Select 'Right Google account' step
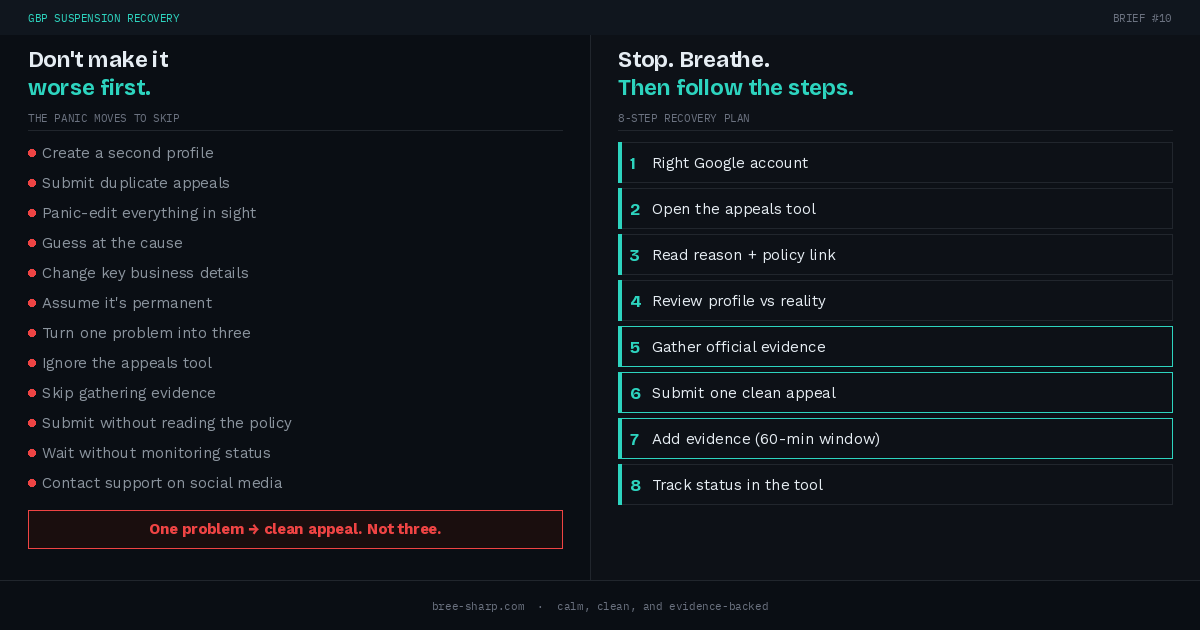Viewport: 1200px width, 630px height. click(x=895, y=163)
